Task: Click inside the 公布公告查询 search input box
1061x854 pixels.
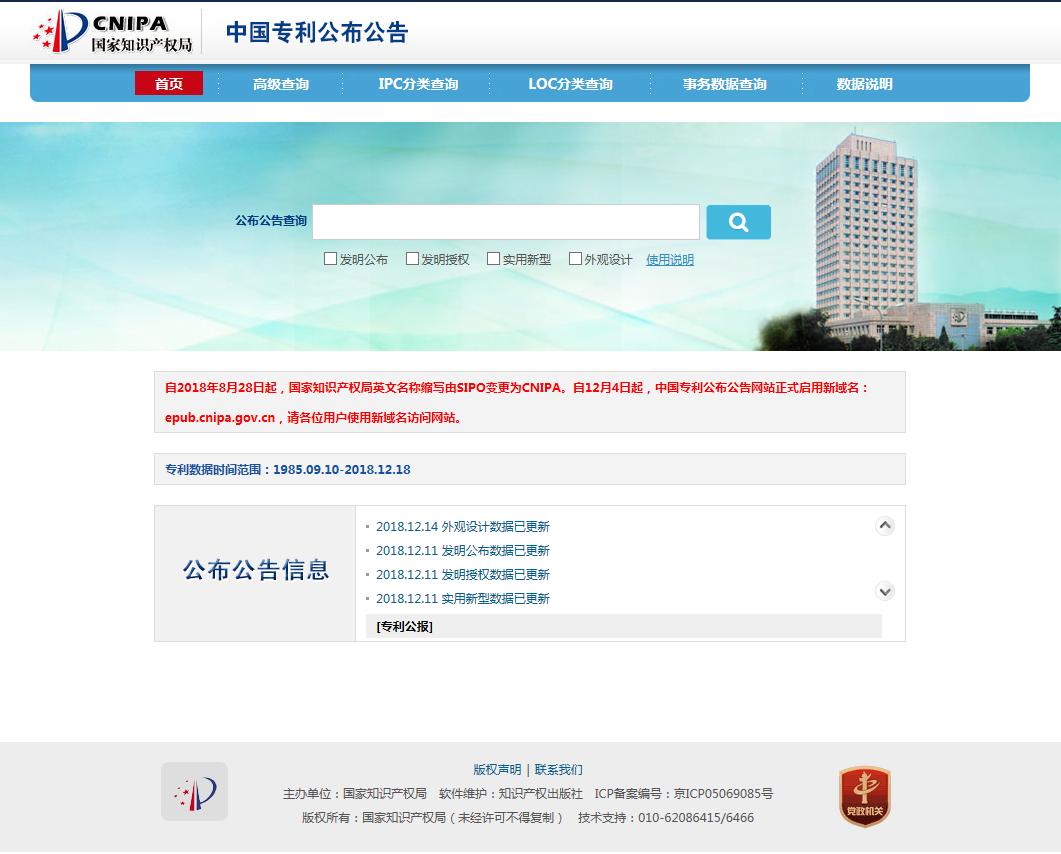Action: (505, 221)
